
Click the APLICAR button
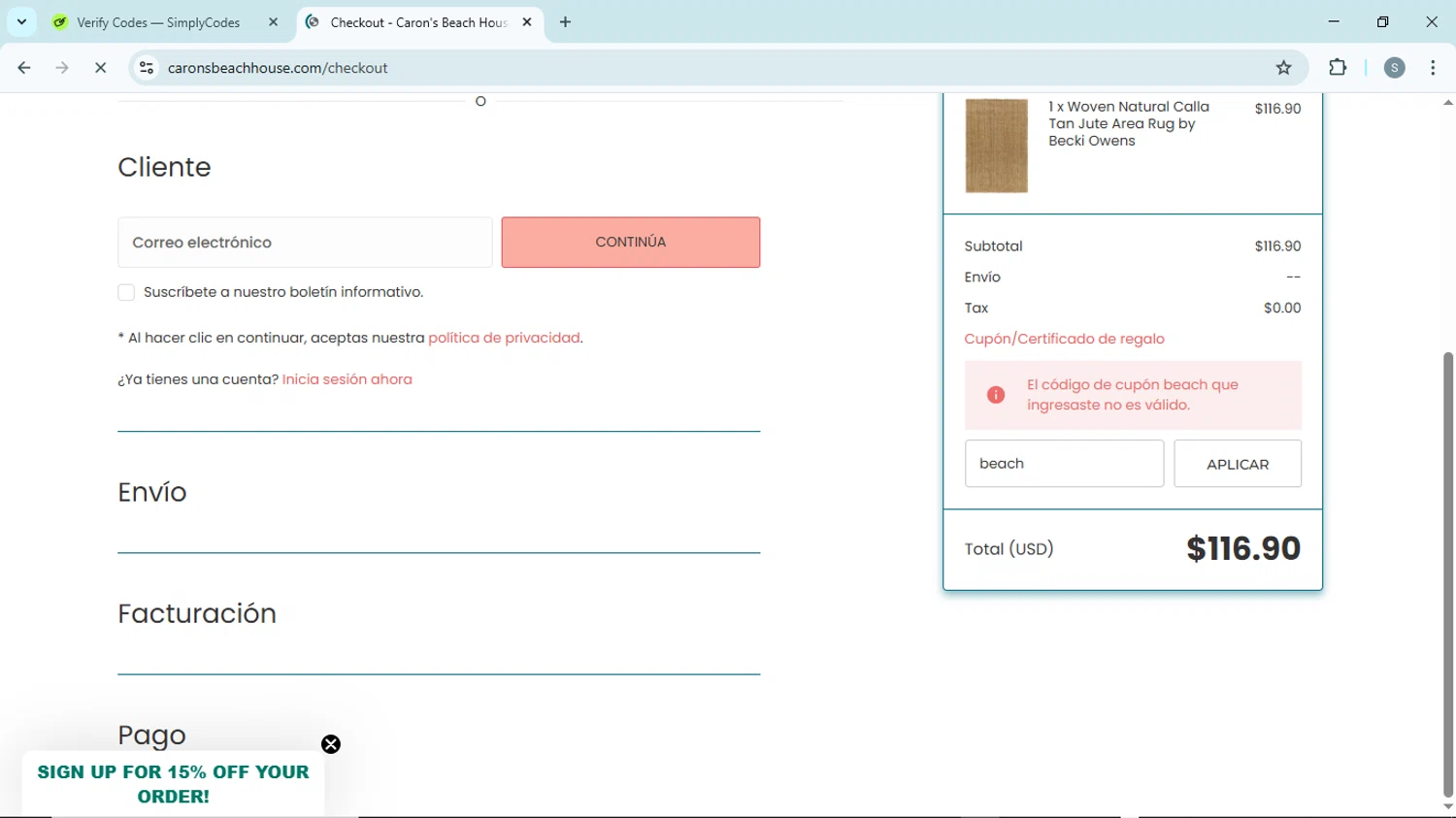(1238, 464)
